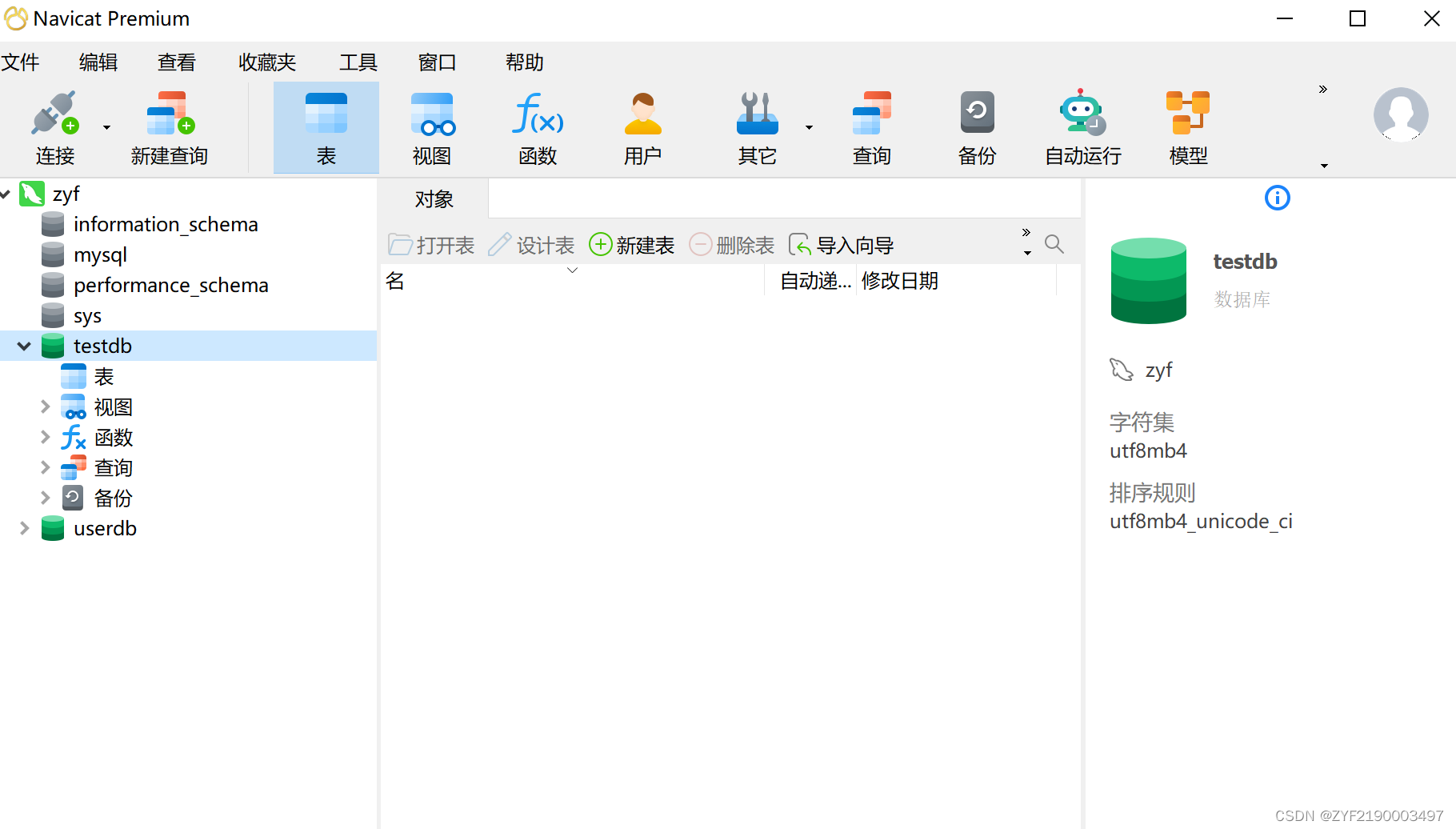Collapse the zyf connection node
Screen dimensions: 1456x829
point(5,194)
